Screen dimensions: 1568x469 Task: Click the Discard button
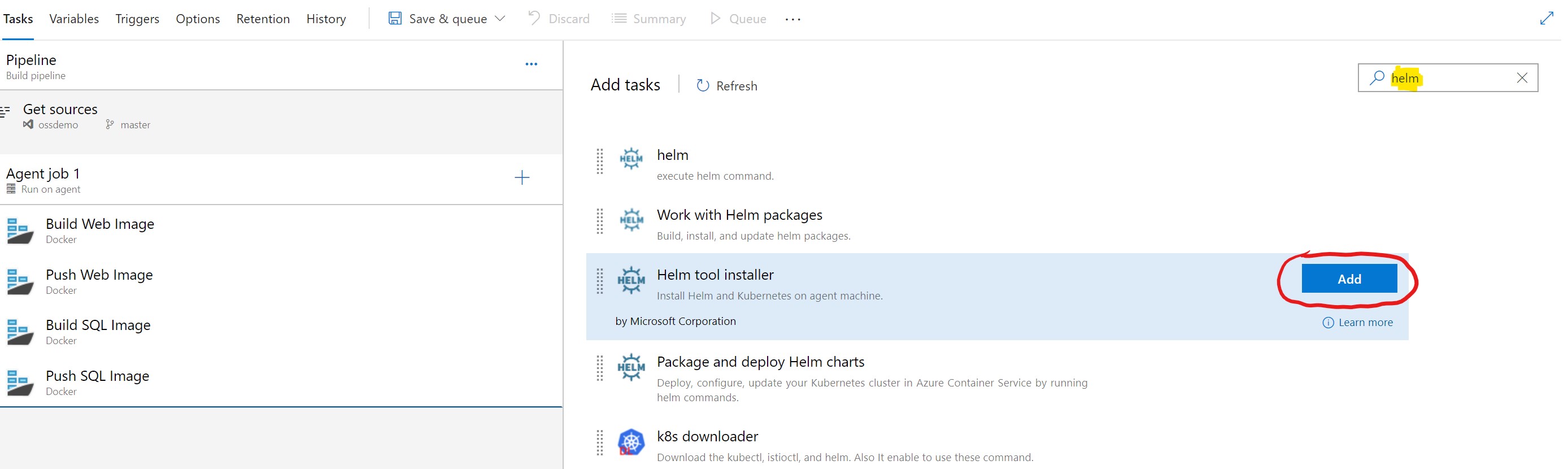click(559, 19)
